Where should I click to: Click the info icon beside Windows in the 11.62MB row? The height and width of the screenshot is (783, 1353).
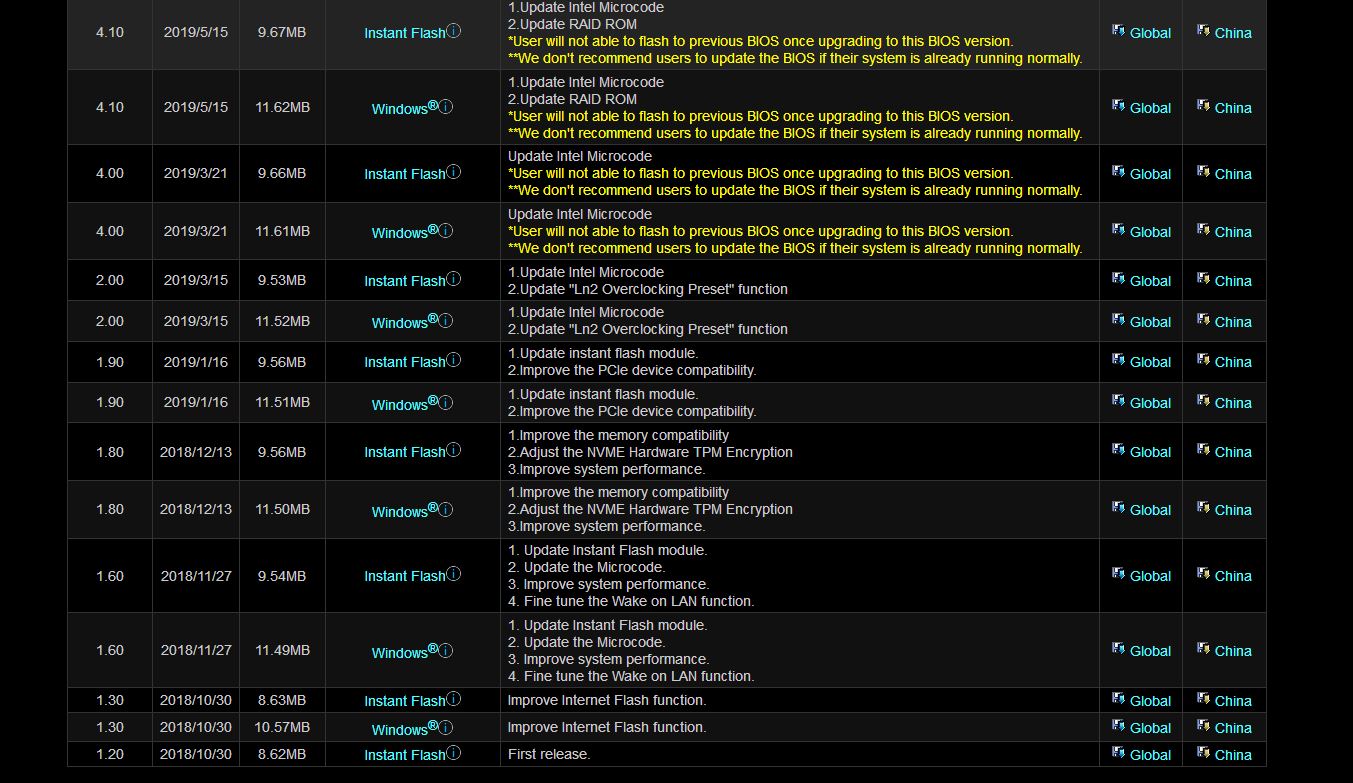pyautogui.click(x=446, y=107)
